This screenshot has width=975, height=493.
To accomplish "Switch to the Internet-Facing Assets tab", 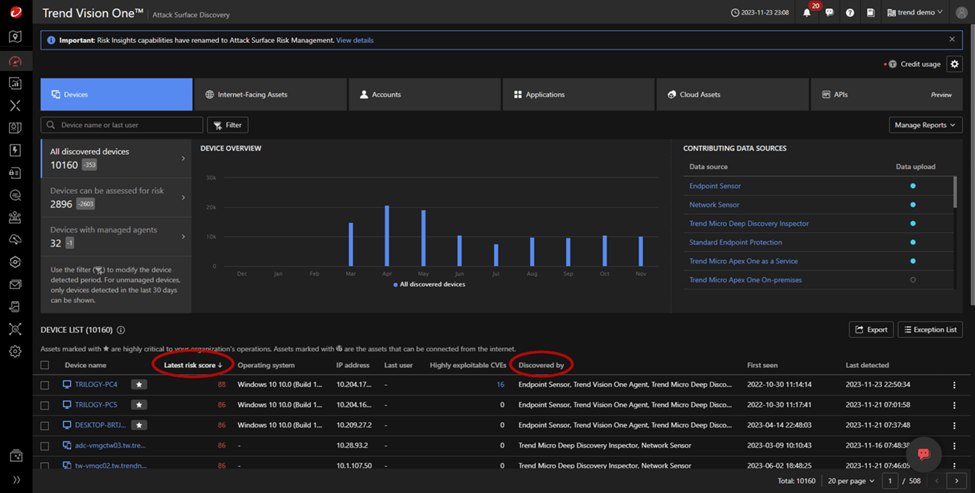I will [270, 94].
